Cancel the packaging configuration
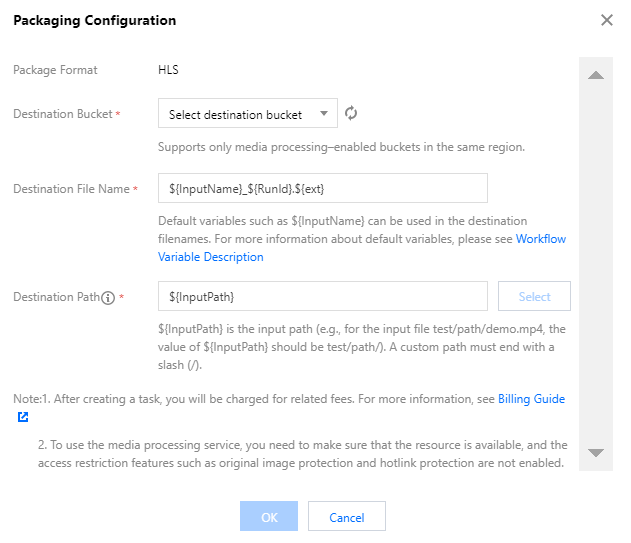631x543 pixels. point(346,517)
